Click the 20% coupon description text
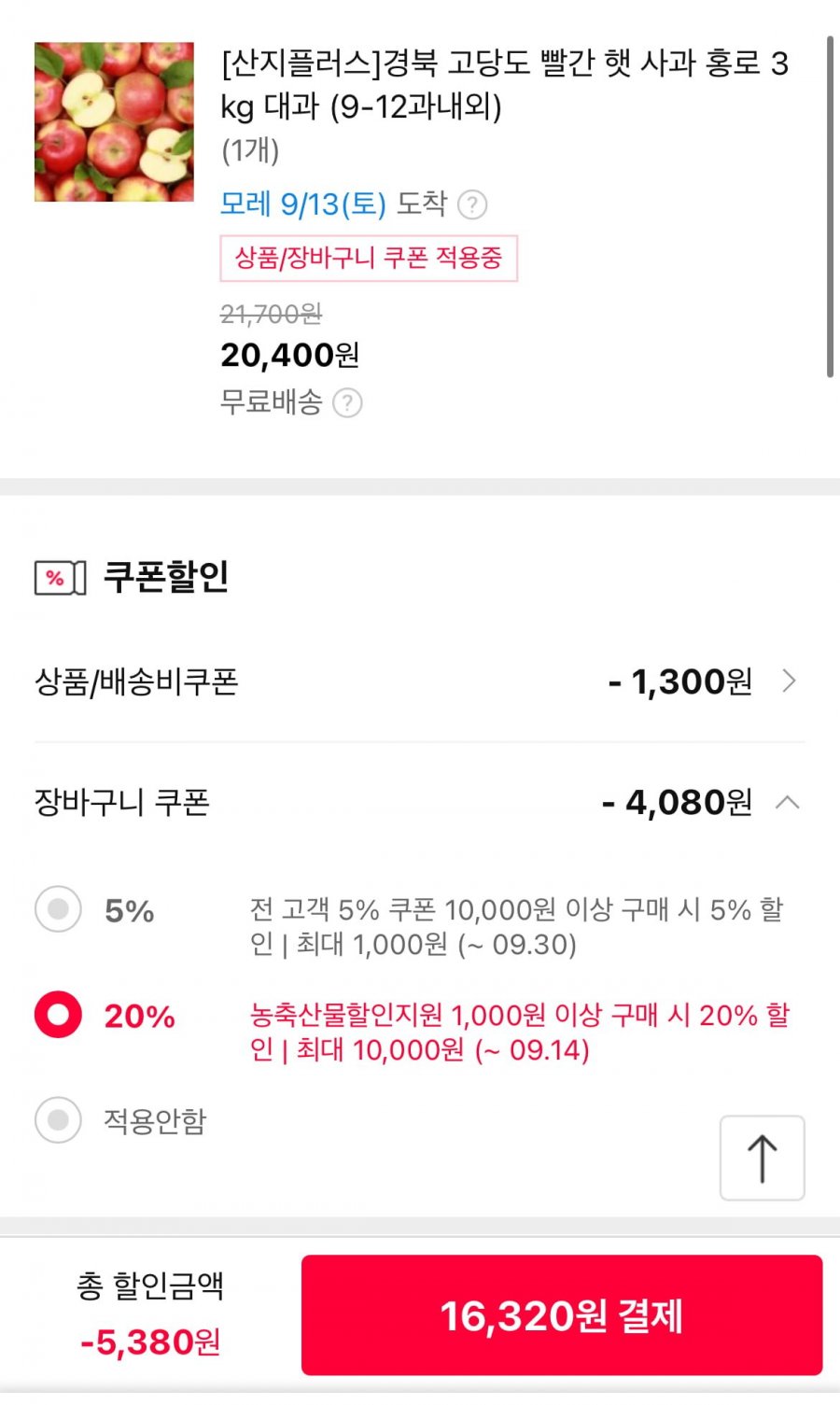 520,1033
